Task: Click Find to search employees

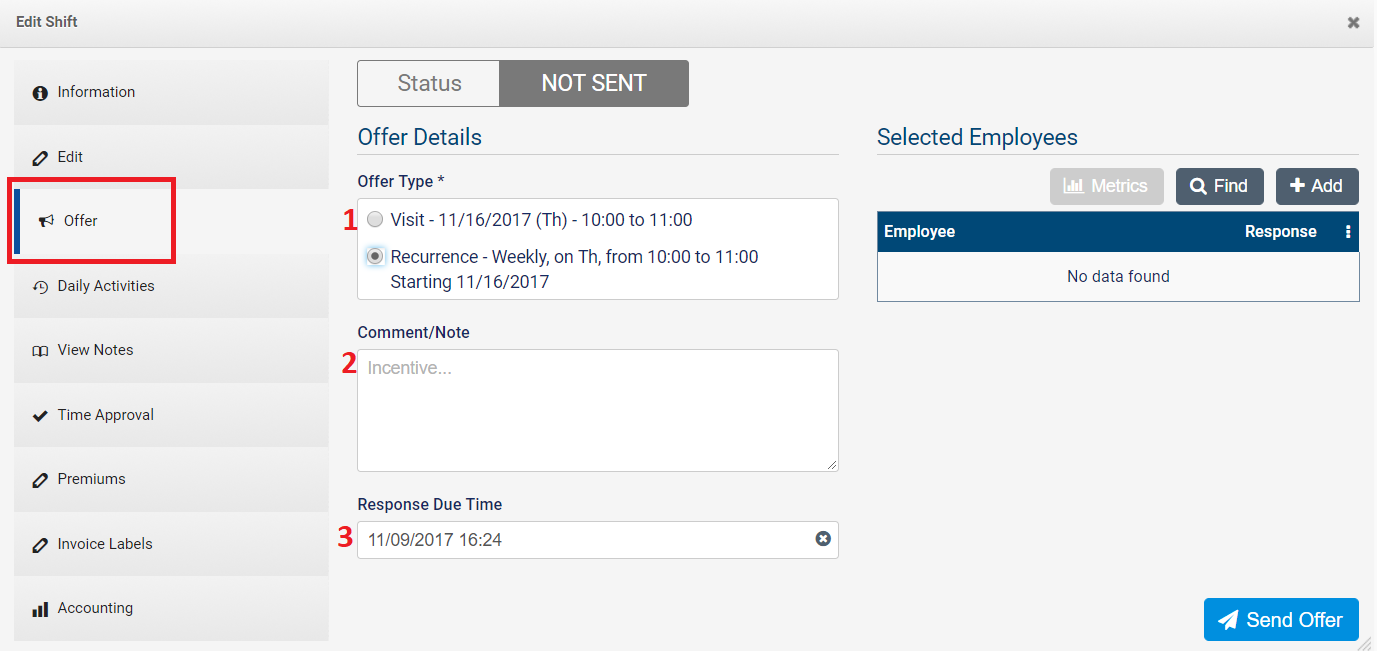Action: [x=1219, y=186]
